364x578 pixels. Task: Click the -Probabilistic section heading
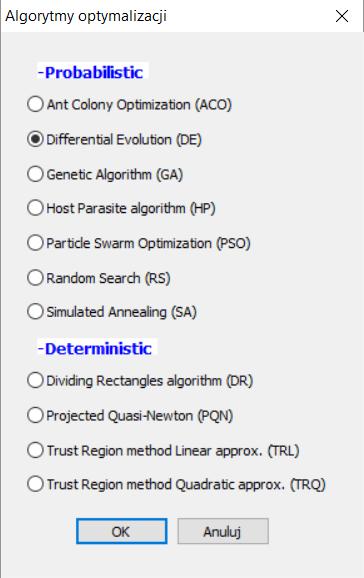point(91,72)
